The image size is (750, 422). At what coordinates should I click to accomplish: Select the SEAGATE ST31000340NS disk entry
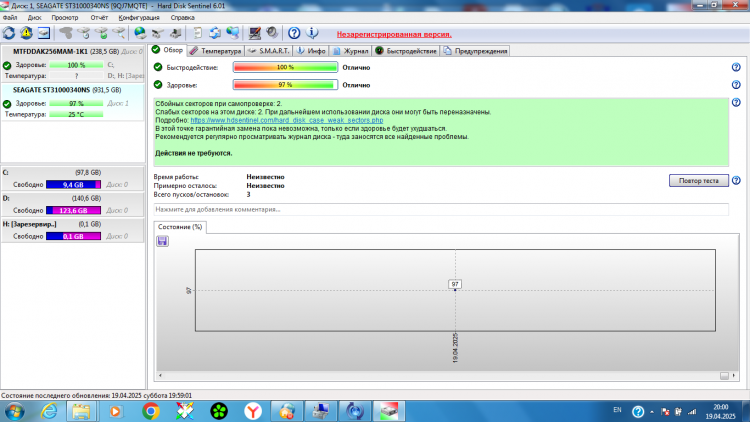[x=73, y=102]
